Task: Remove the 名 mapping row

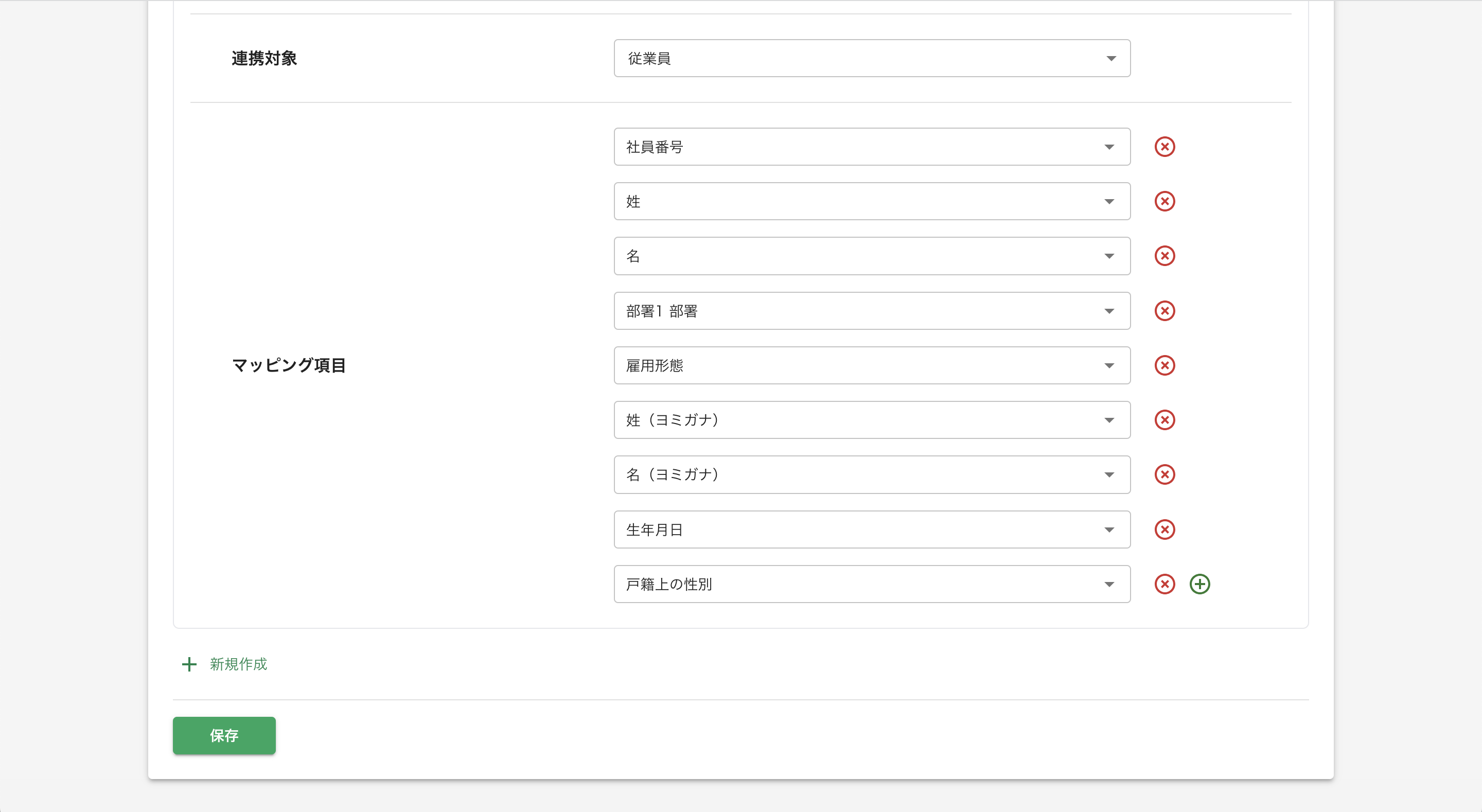Action: pos(1165,256)
